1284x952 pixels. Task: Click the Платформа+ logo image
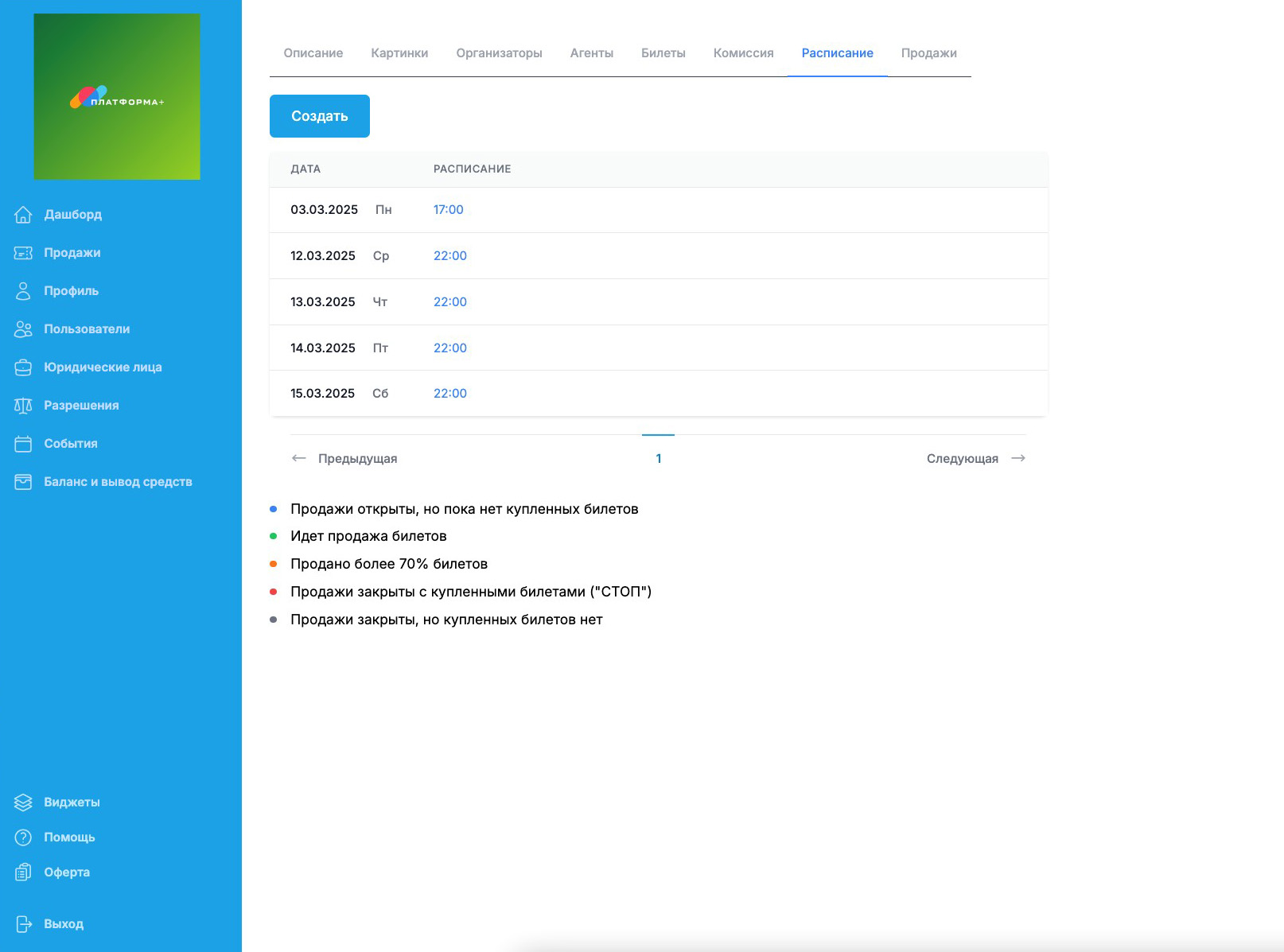[117, 97]
